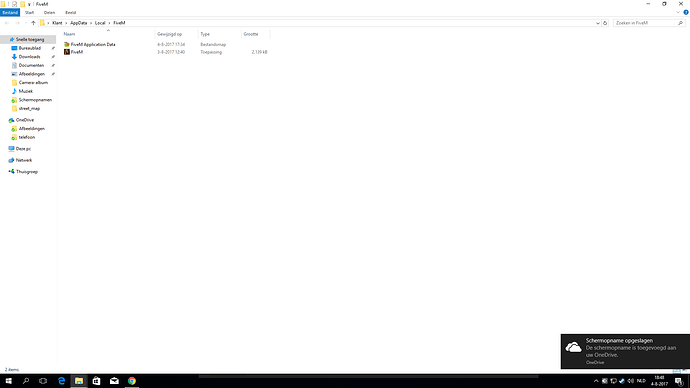This screenshot has width=690, height=388.
Task: Expand the ribbon with the chevron
Action: [678, 12]
